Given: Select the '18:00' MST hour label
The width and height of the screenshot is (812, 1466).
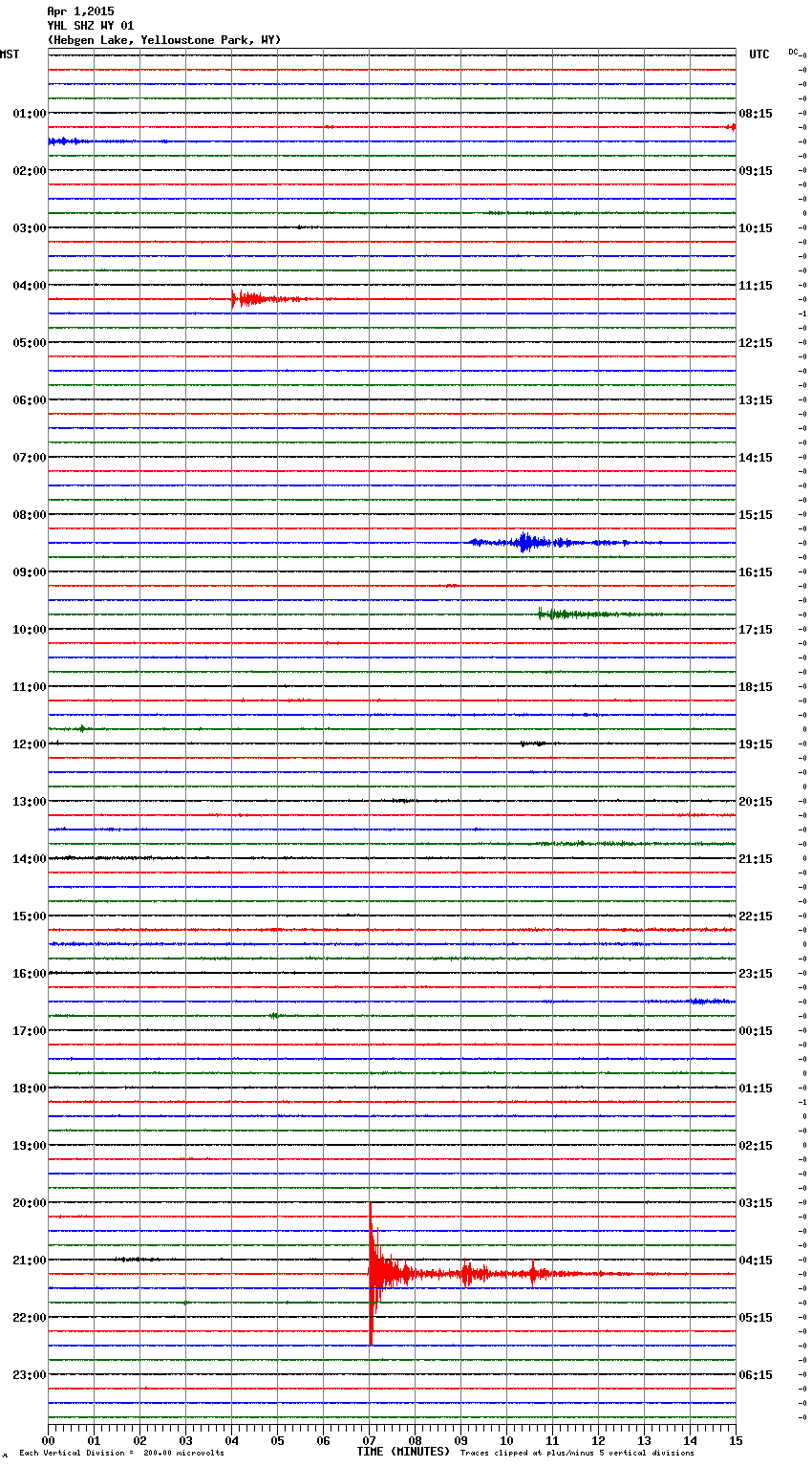Looking at the screenshot, I should coord(30,1089).
